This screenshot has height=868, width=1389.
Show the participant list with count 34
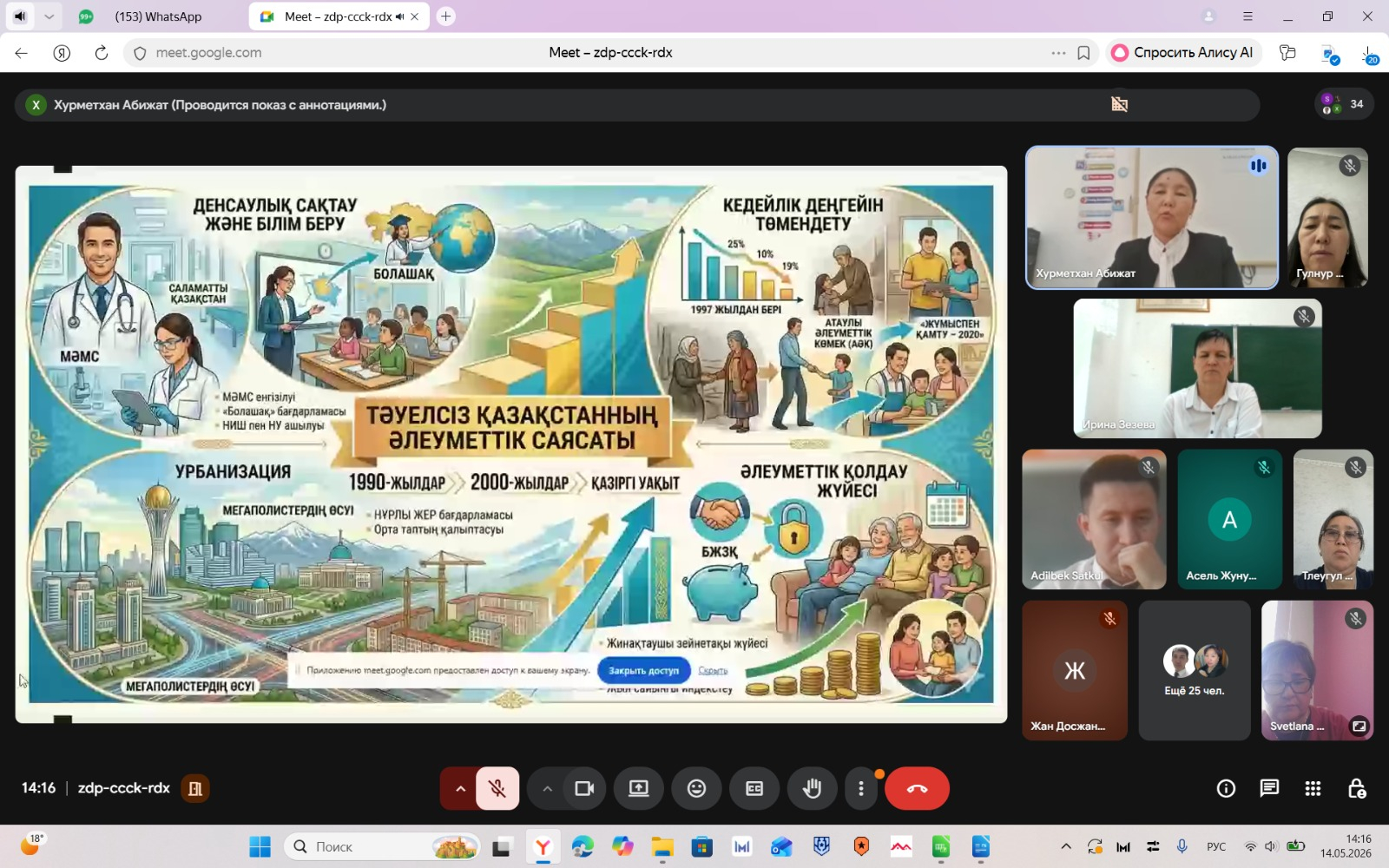click(x=1344, y=104)
